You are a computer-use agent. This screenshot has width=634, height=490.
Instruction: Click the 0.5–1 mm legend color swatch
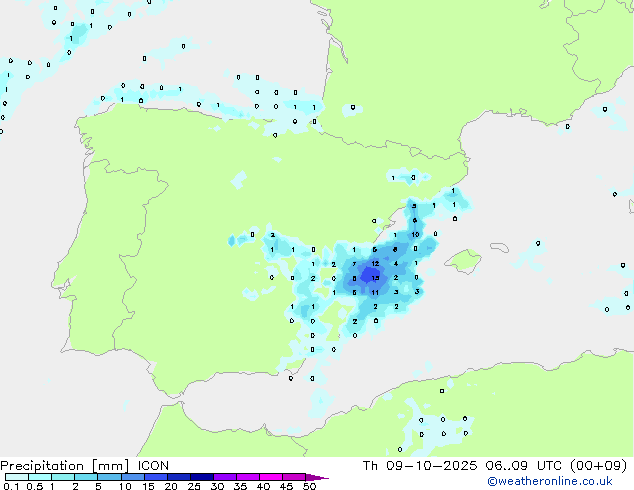click(40, 477)
